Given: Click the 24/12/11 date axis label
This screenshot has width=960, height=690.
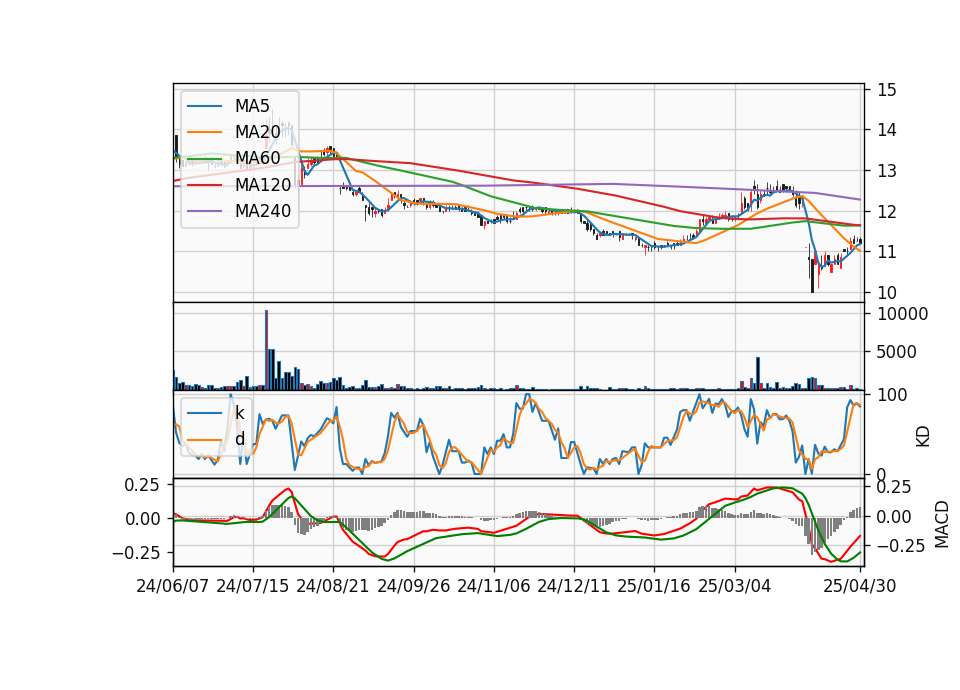Looking at the screenshot, I should click(574, 586).
